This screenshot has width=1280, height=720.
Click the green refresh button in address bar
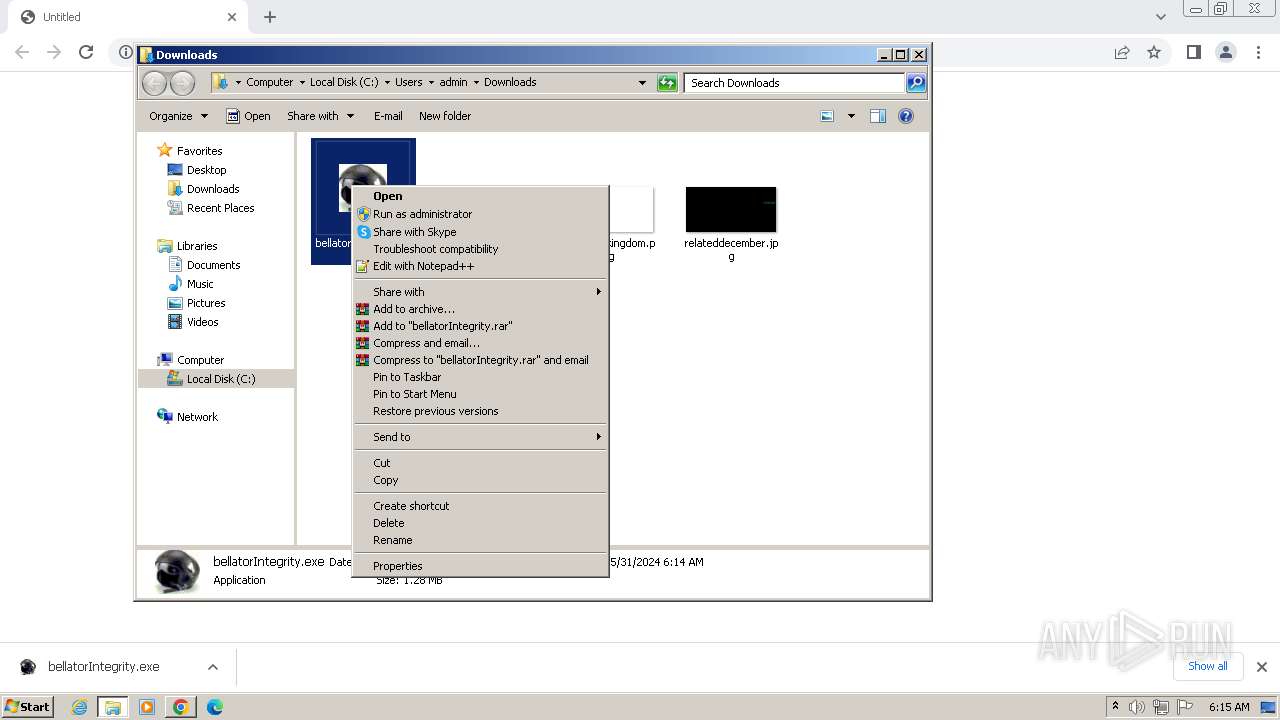667,83
